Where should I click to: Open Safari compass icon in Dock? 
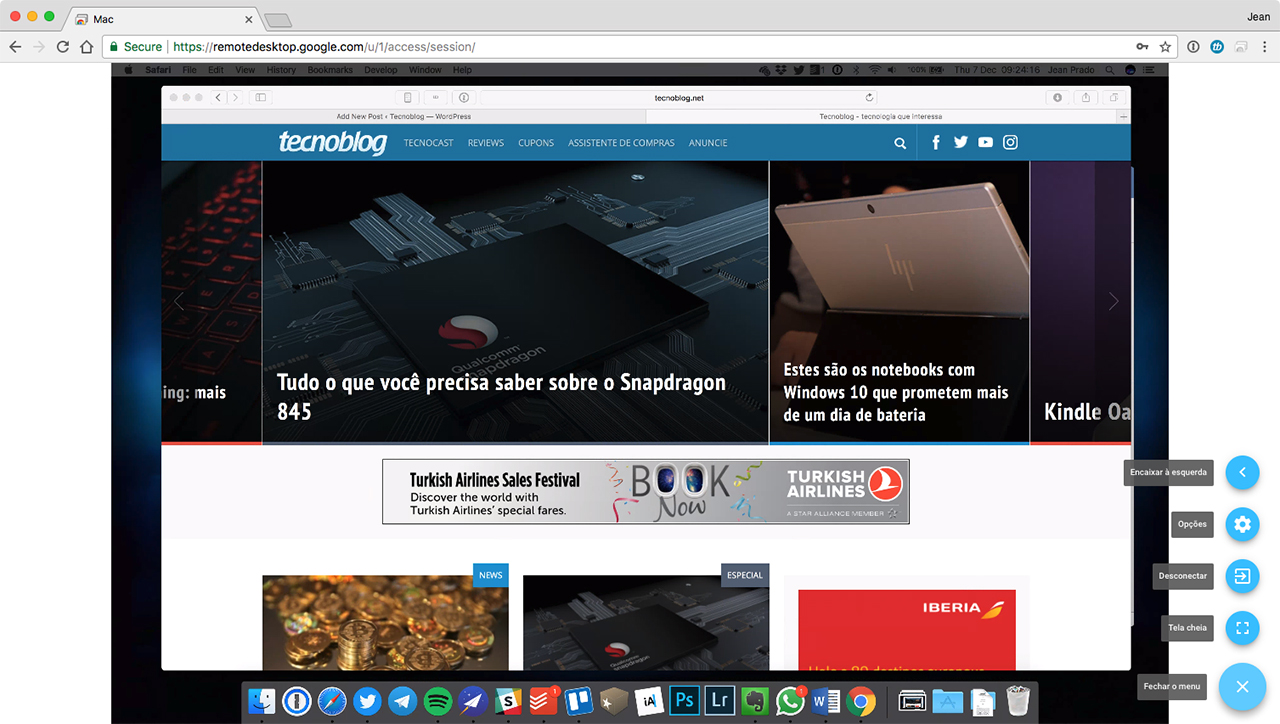click(332, 702)
